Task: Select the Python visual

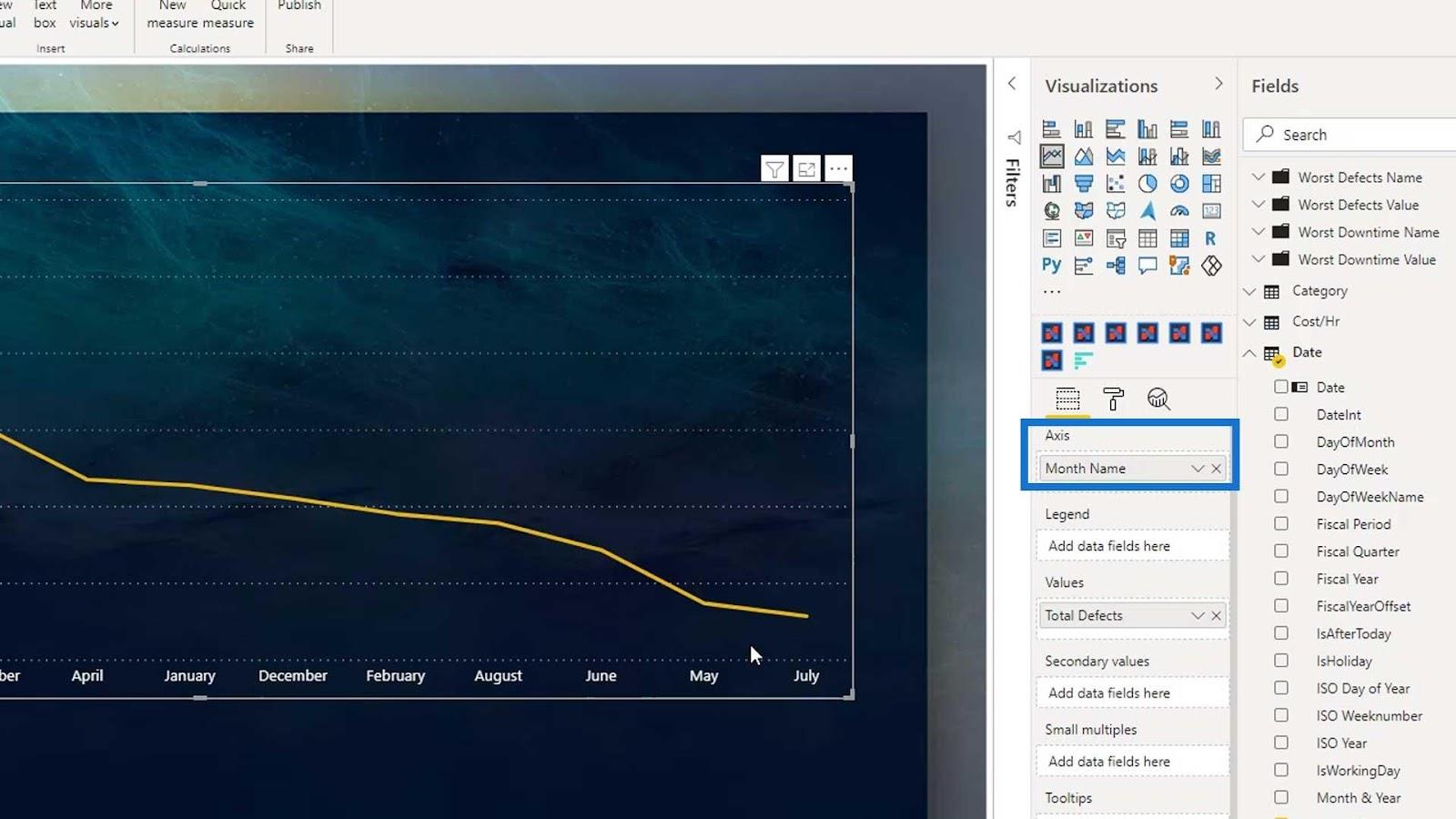Action: (1051, 266)
